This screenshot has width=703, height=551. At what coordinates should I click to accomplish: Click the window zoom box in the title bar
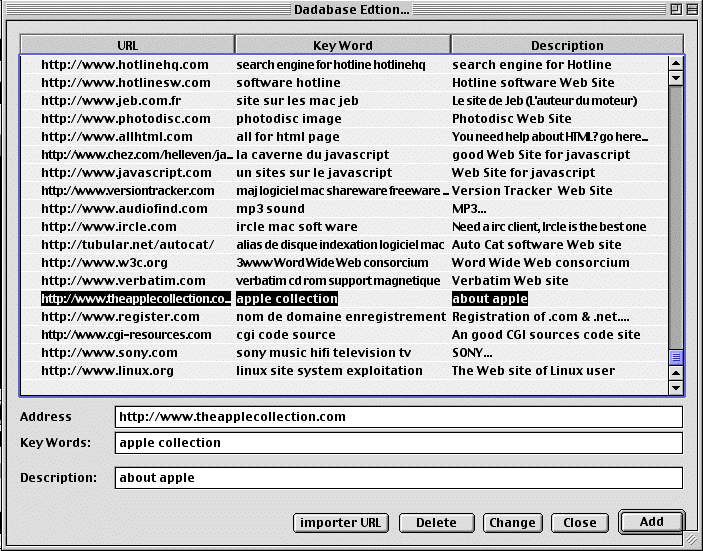[x=676, y=9]
